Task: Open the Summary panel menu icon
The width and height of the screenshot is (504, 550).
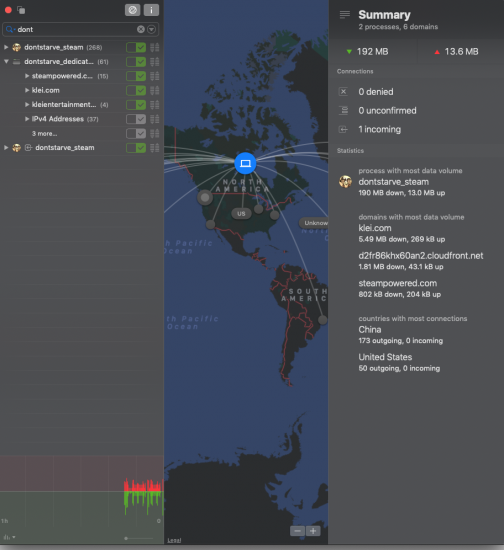Action: [x=345, y=14]
